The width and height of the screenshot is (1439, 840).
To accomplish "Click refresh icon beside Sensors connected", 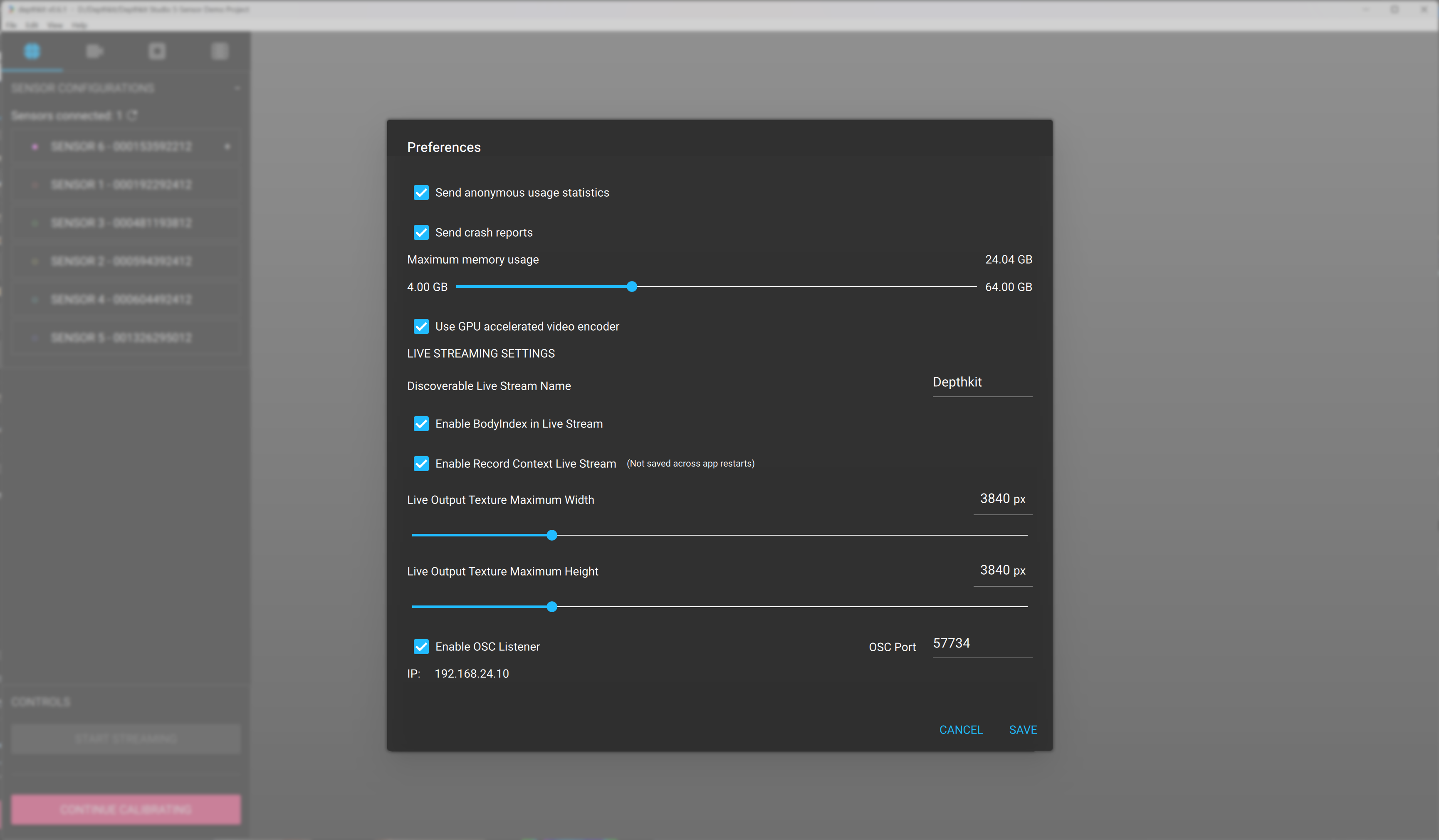I will click(x=133, y=115).
